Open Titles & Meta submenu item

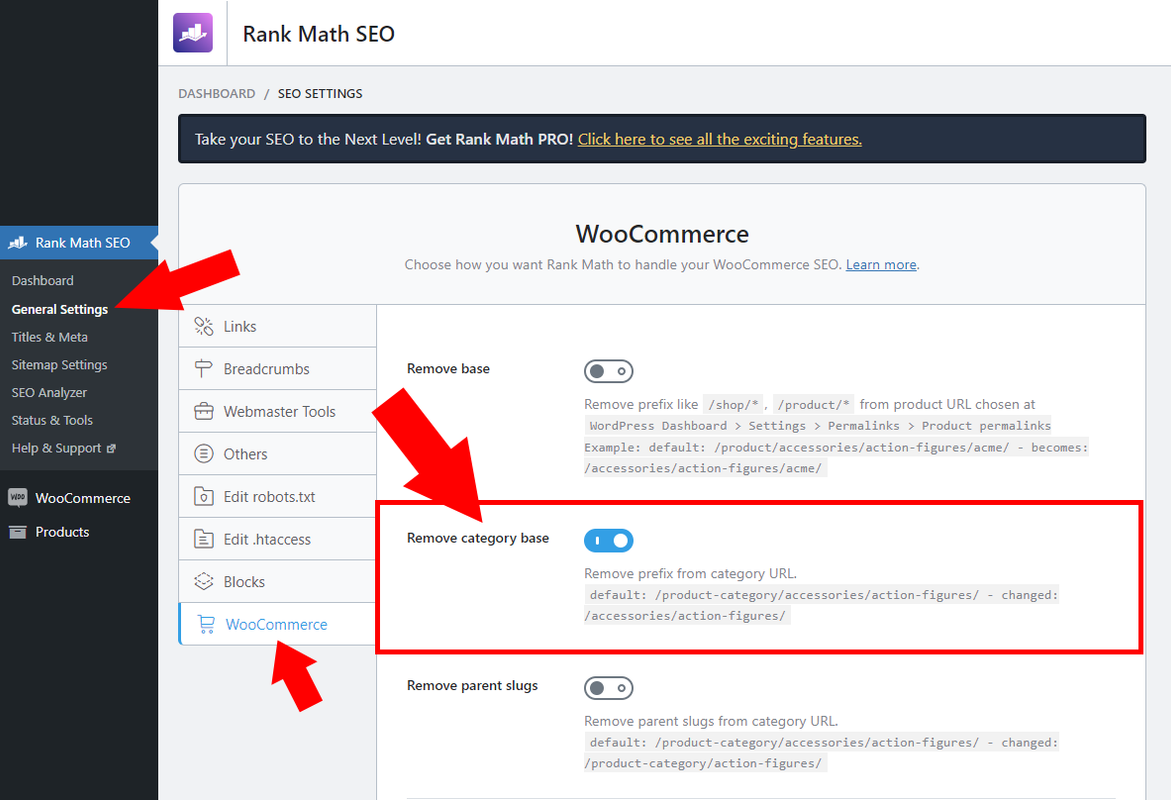pyautogui.click(x=49, y=337)
